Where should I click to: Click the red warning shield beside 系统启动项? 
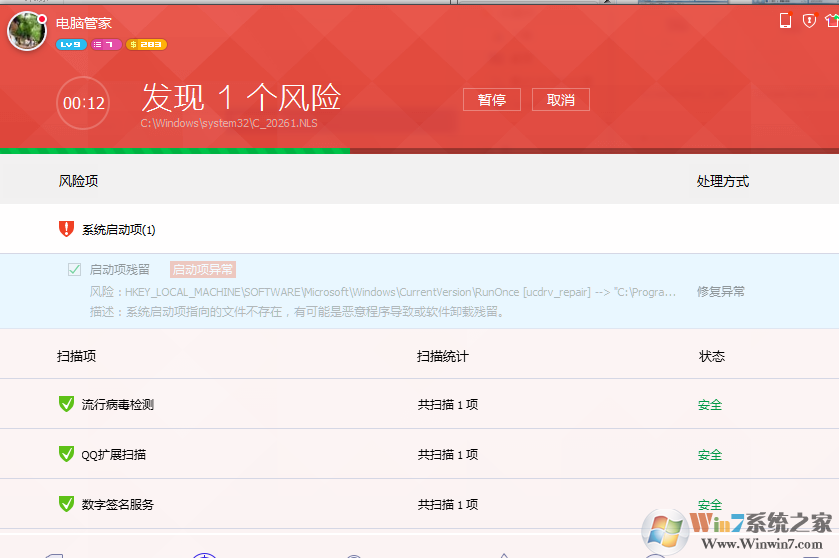point(66,229)
